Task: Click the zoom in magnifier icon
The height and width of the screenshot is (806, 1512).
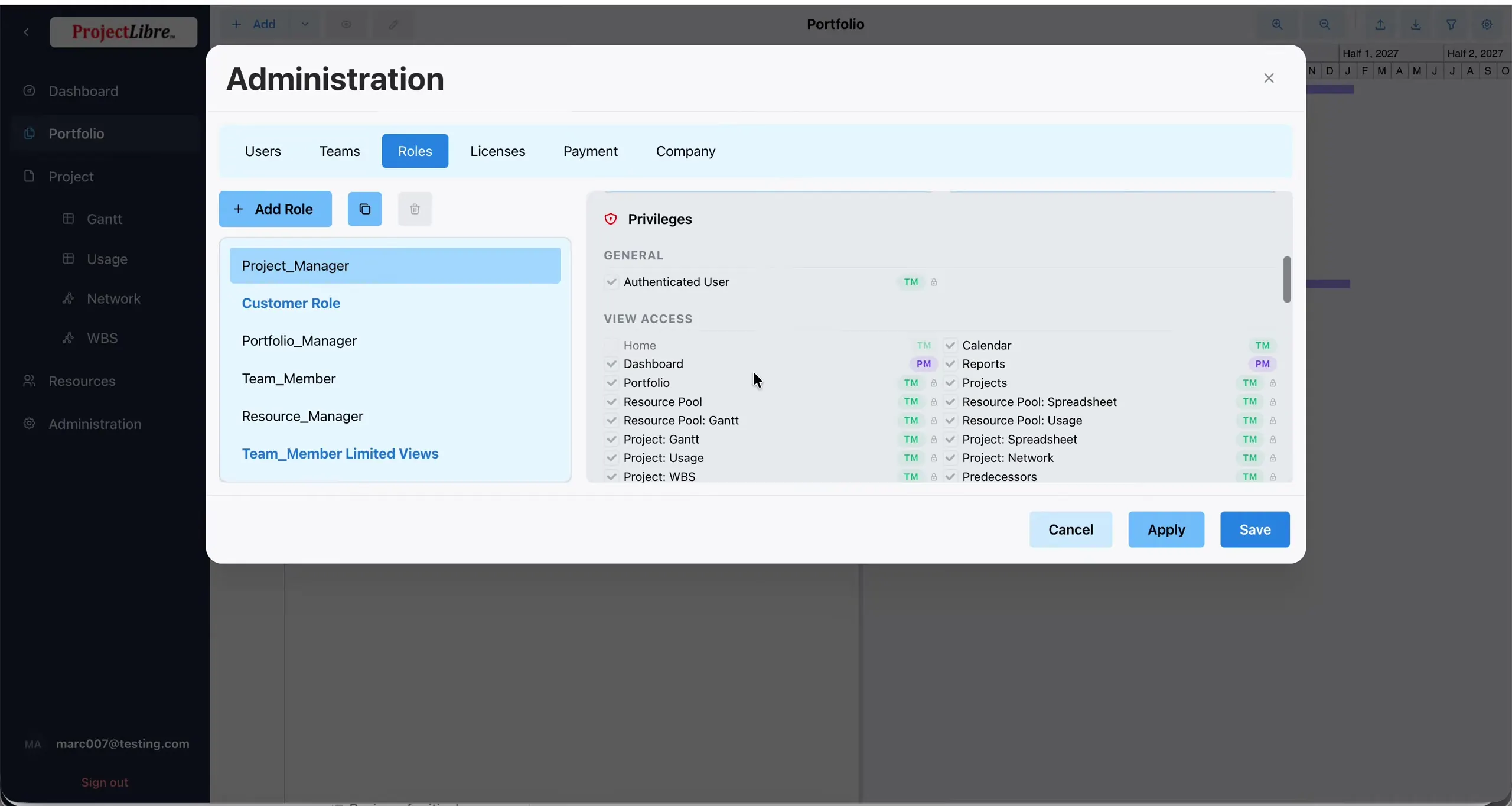Action: click(x=1277, y=24)
